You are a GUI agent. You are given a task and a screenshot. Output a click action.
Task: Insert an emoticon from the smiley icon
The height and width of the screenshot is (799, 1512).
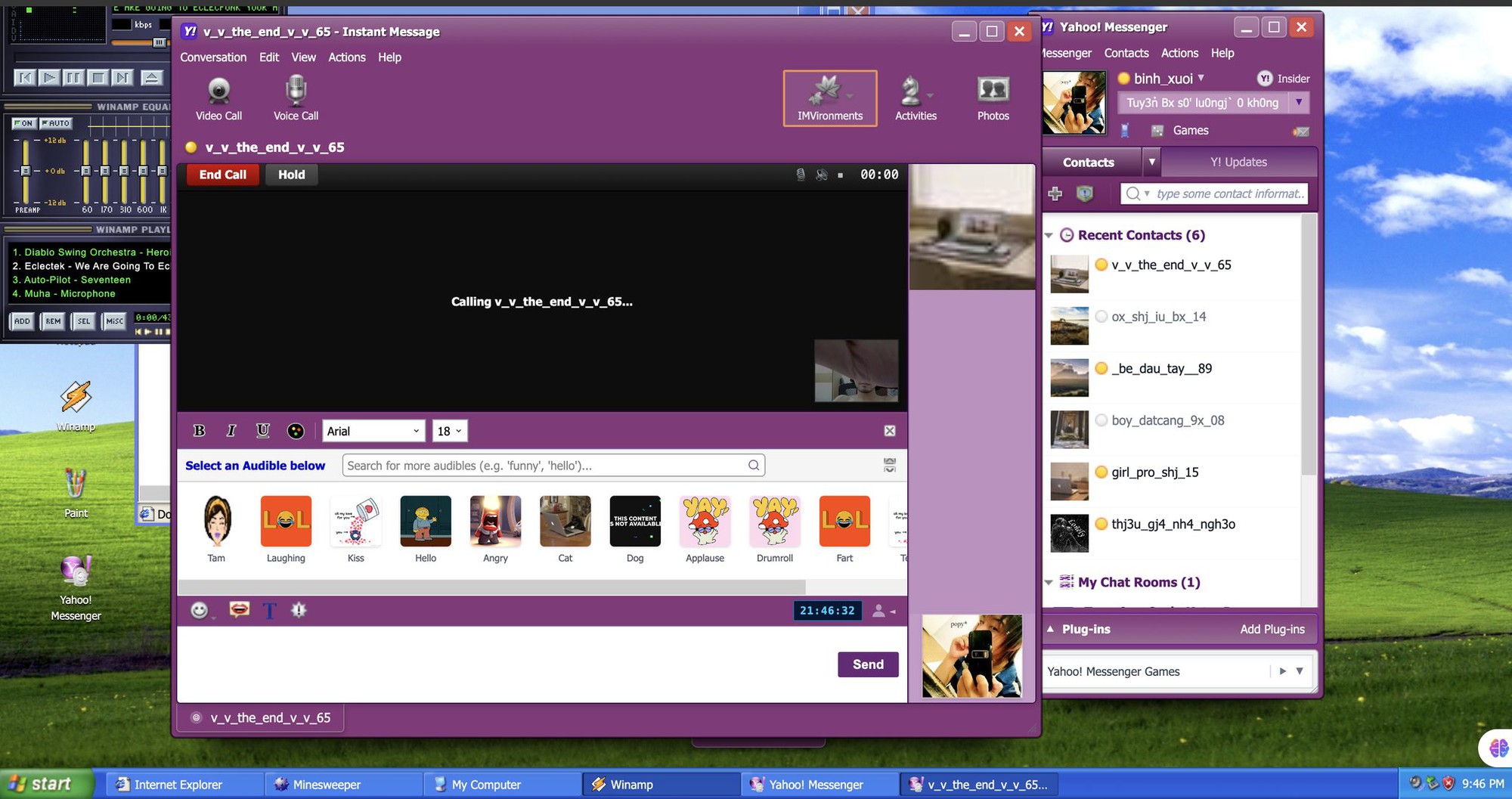coord(199,610)
